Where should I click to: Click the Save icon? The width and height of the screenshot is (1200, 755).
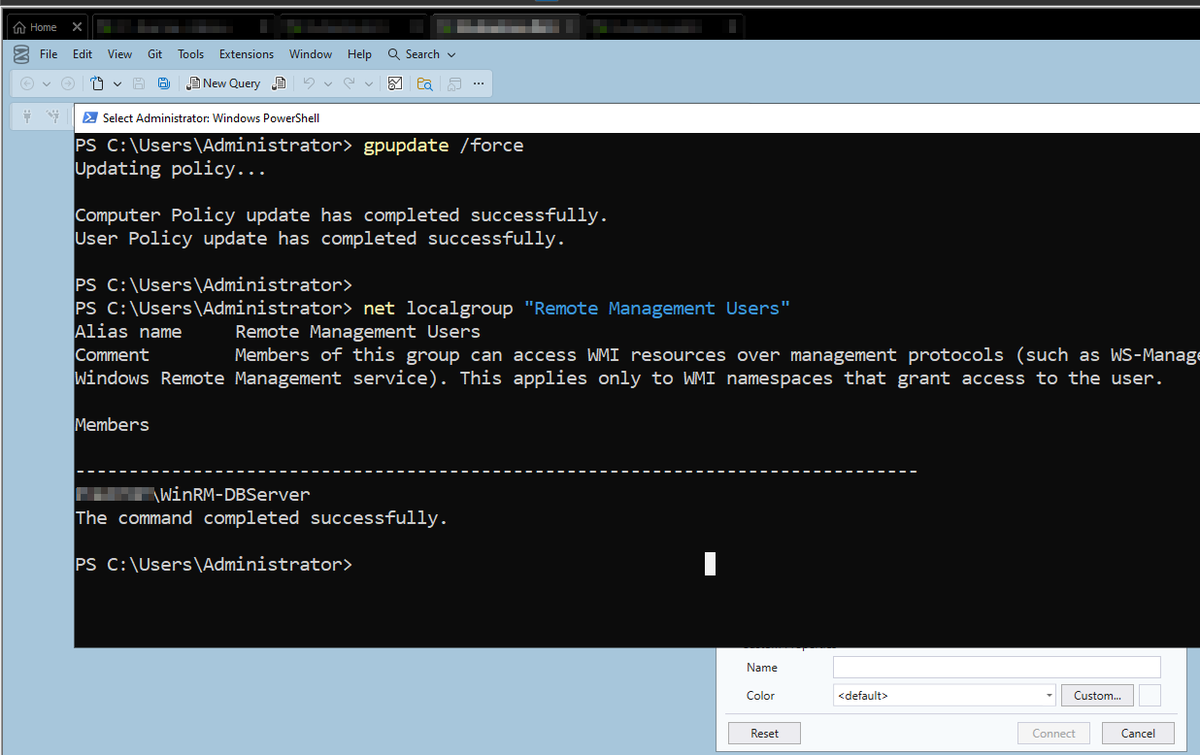(139, 83)
